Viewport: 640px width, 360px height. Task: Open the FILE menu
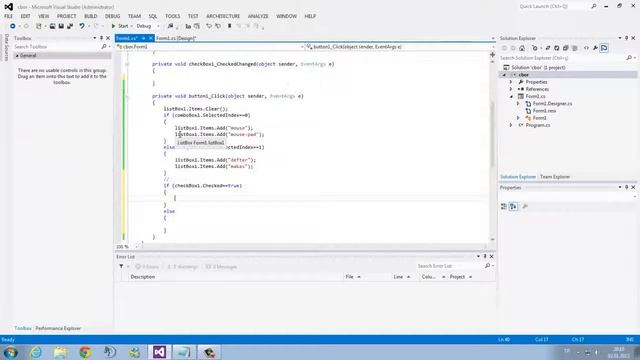pos(8,16)
